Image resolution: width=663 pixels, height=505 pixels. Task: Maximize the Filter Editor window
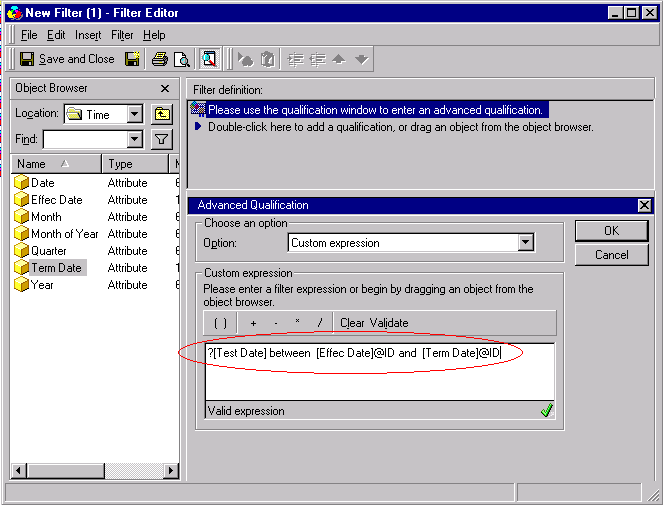tap(632, 13)
